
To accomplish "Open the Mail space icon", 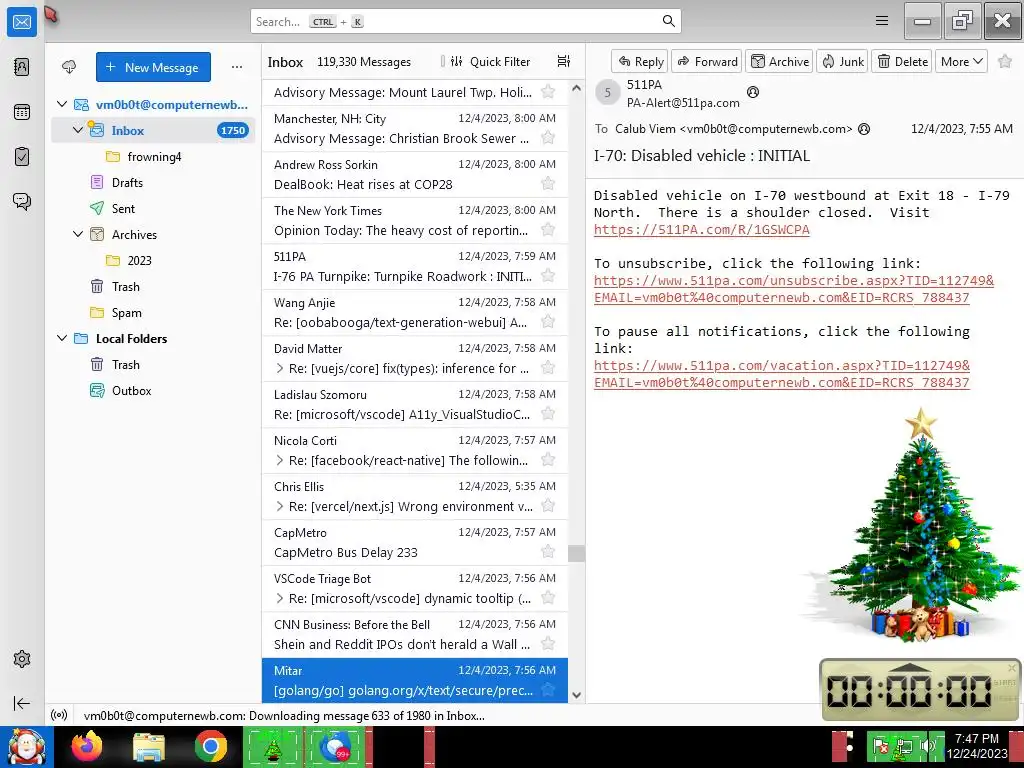I will pos(22,22).
